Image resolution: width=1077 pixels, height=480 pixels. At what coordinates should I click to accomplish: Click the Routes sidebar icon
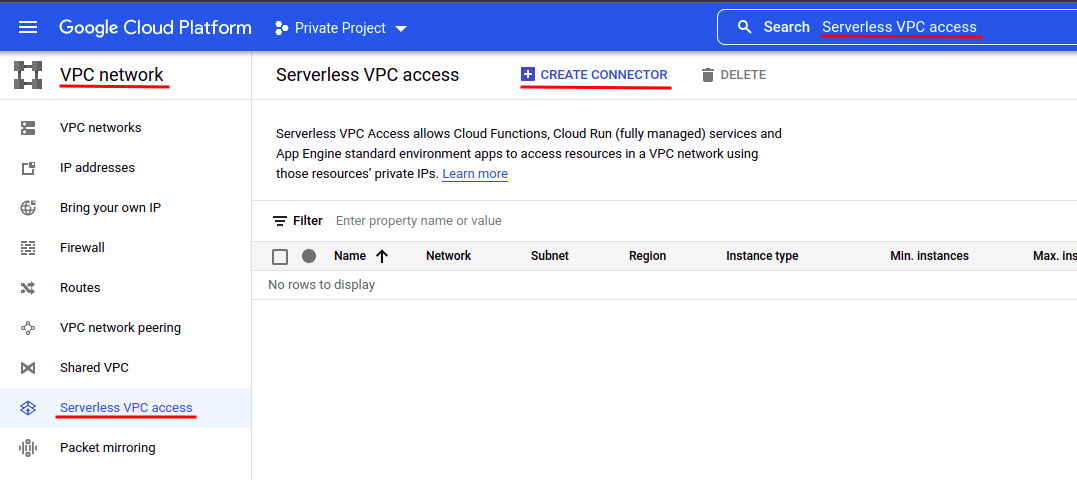(x=28, y=288)
